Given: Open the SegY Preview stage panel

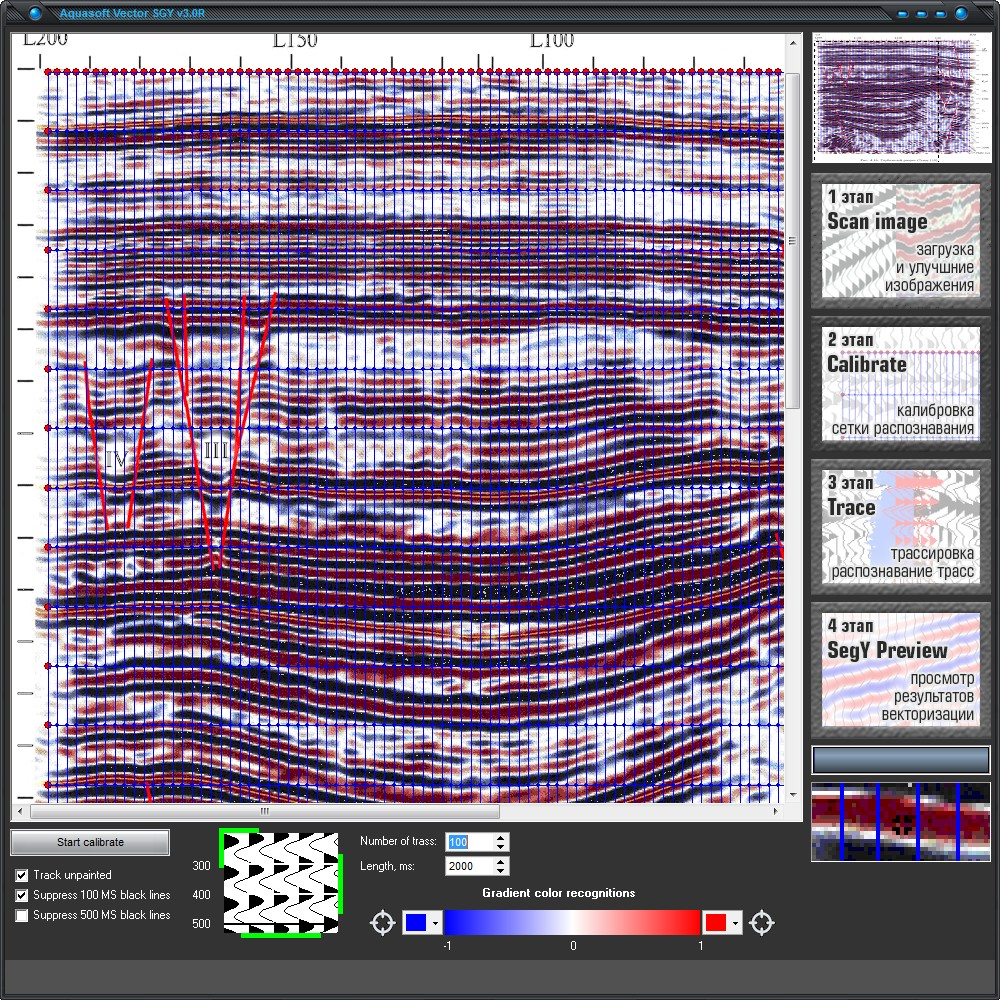Looking at the screenshot, I should point(901,669).
